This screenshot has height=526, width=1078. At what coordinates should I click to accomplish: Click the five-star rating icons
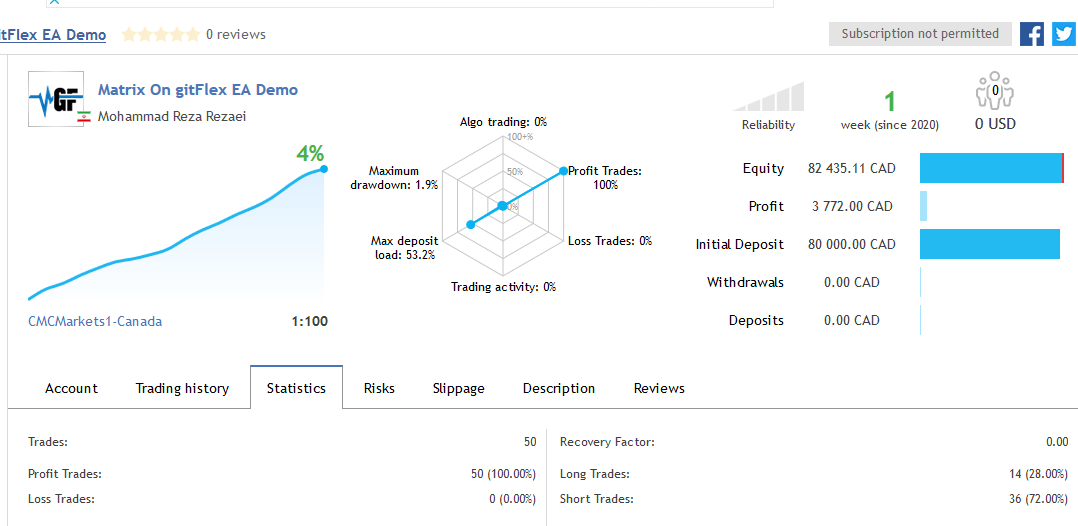coord(160,35)
